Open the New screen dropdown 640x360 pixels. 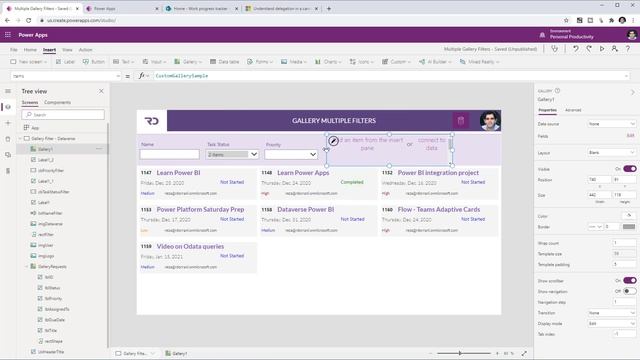click(x=29, y=62)
